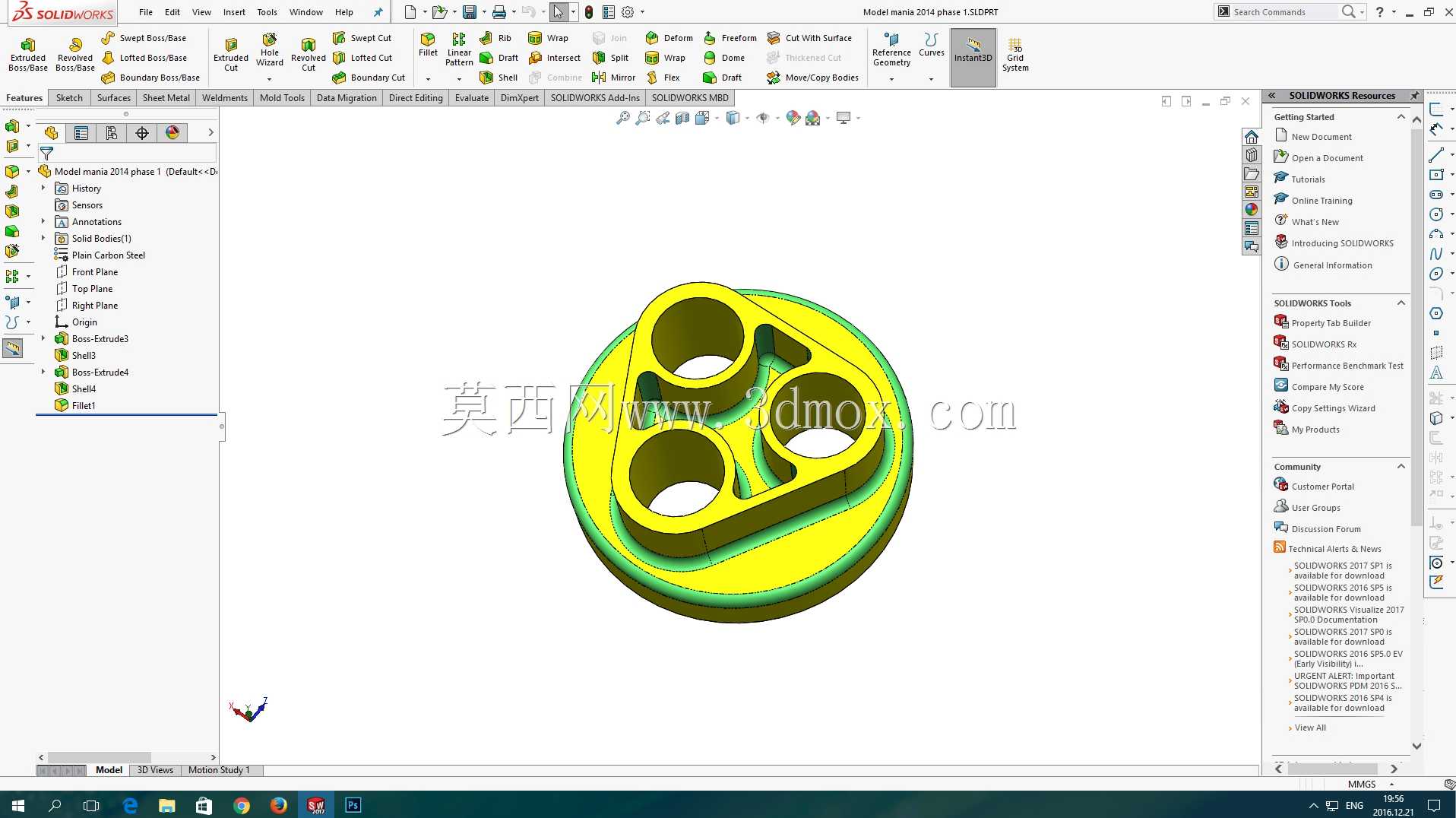
Task: Open the Insert menu
Action: click(234, 12)
